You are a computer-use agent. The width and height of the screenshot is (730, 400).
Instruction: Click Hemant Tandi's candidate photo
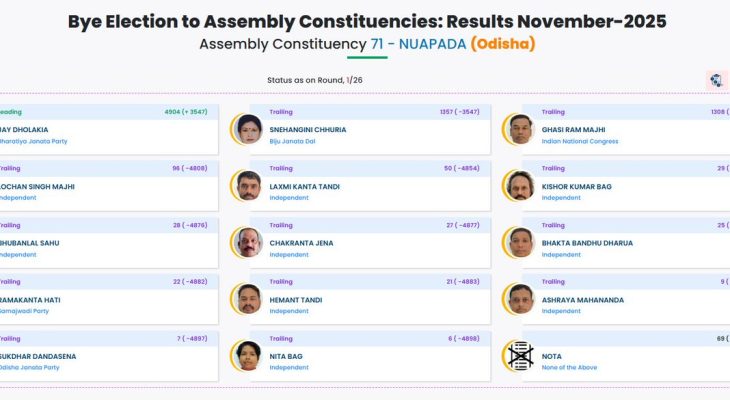[247, 299]
